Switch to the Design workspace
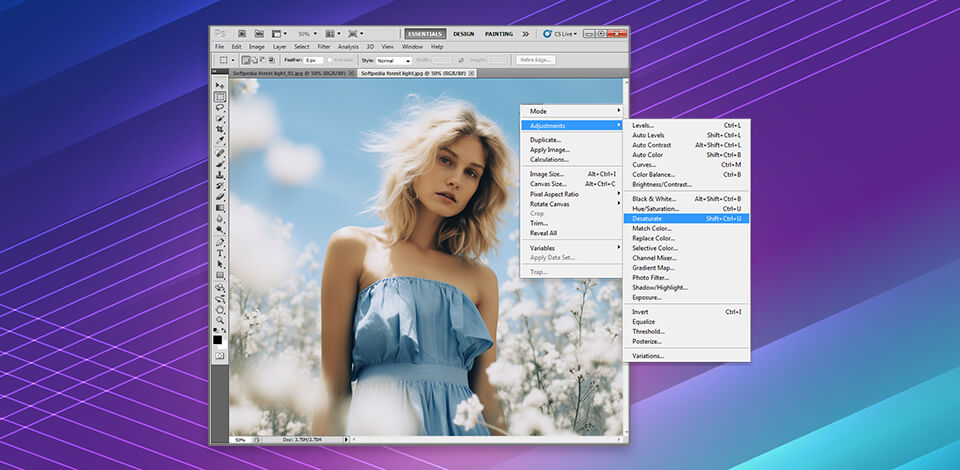 tap(464, 33)
